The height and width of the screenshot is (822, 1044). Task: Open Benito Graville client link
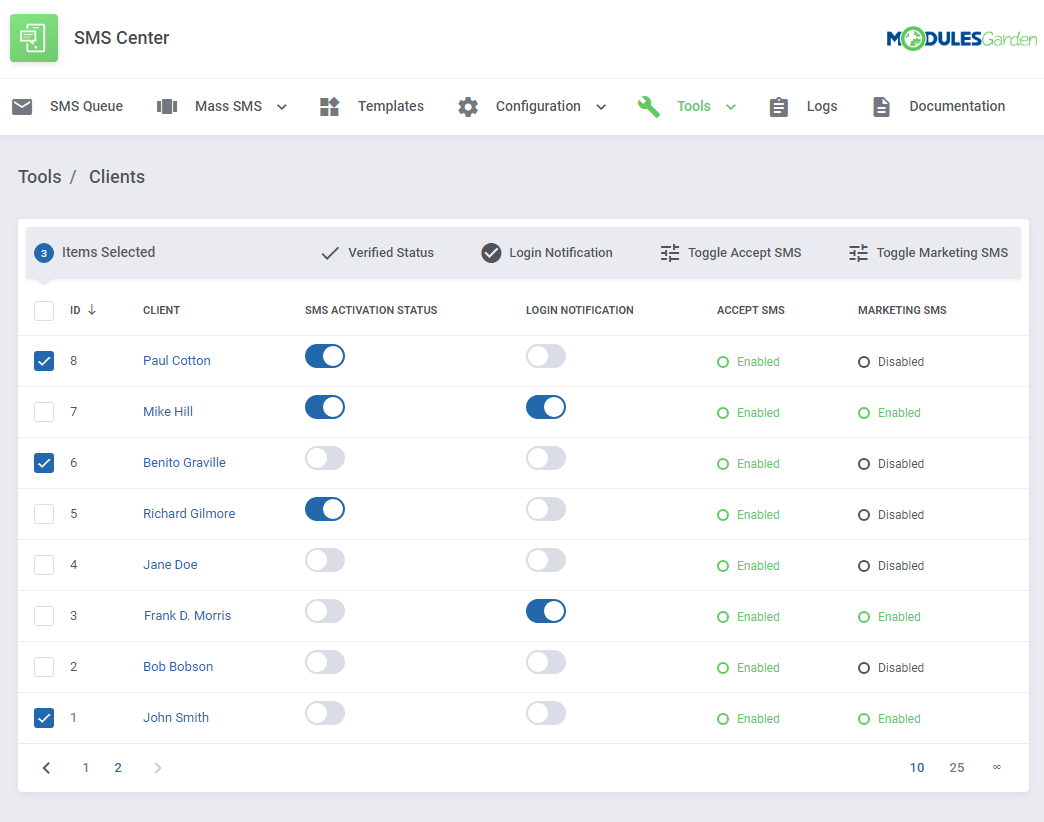(184, 463)
